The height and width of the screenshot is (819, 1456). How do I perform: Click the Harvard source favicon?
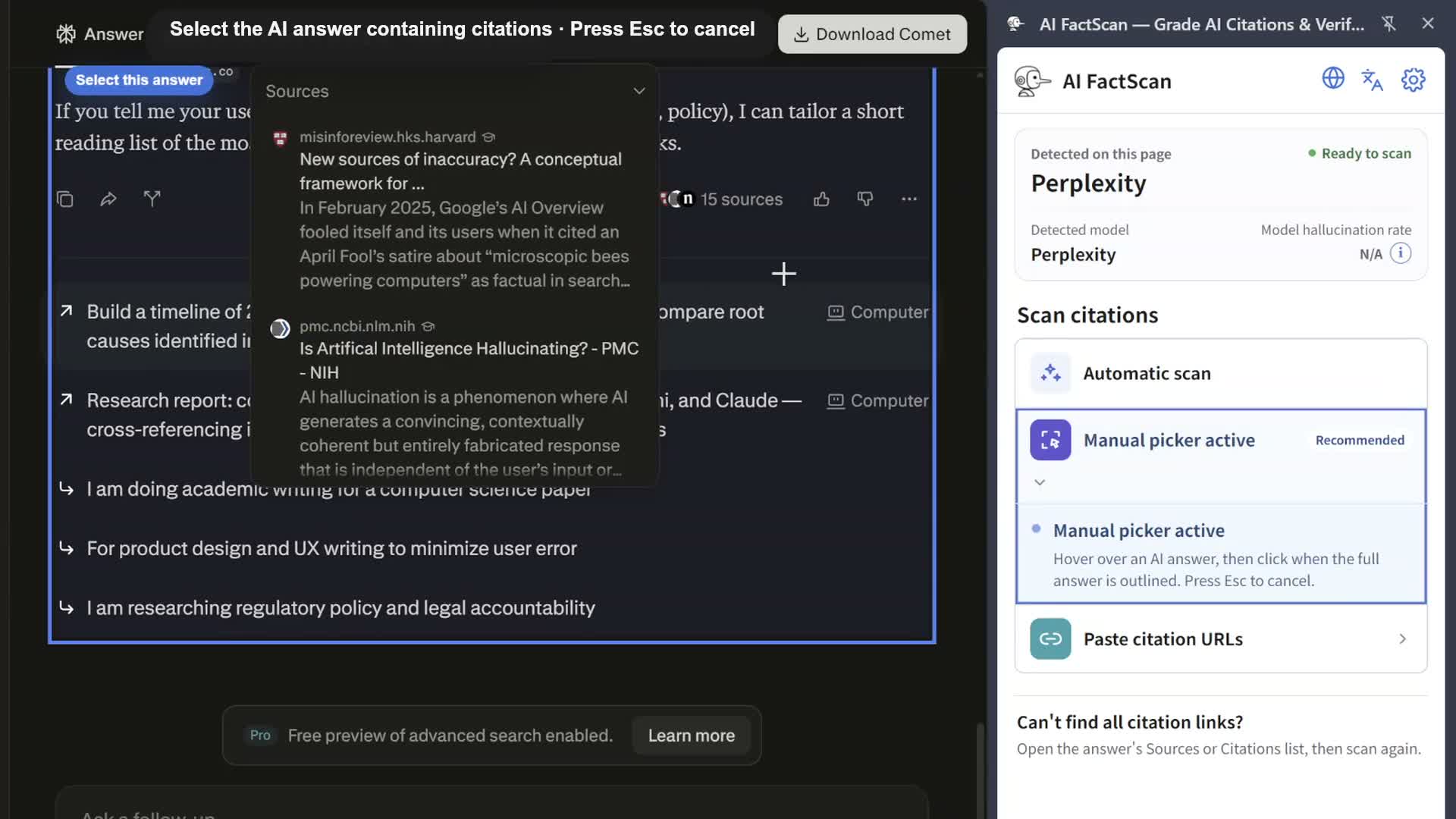pyautogui.click(x=280, y=138)
